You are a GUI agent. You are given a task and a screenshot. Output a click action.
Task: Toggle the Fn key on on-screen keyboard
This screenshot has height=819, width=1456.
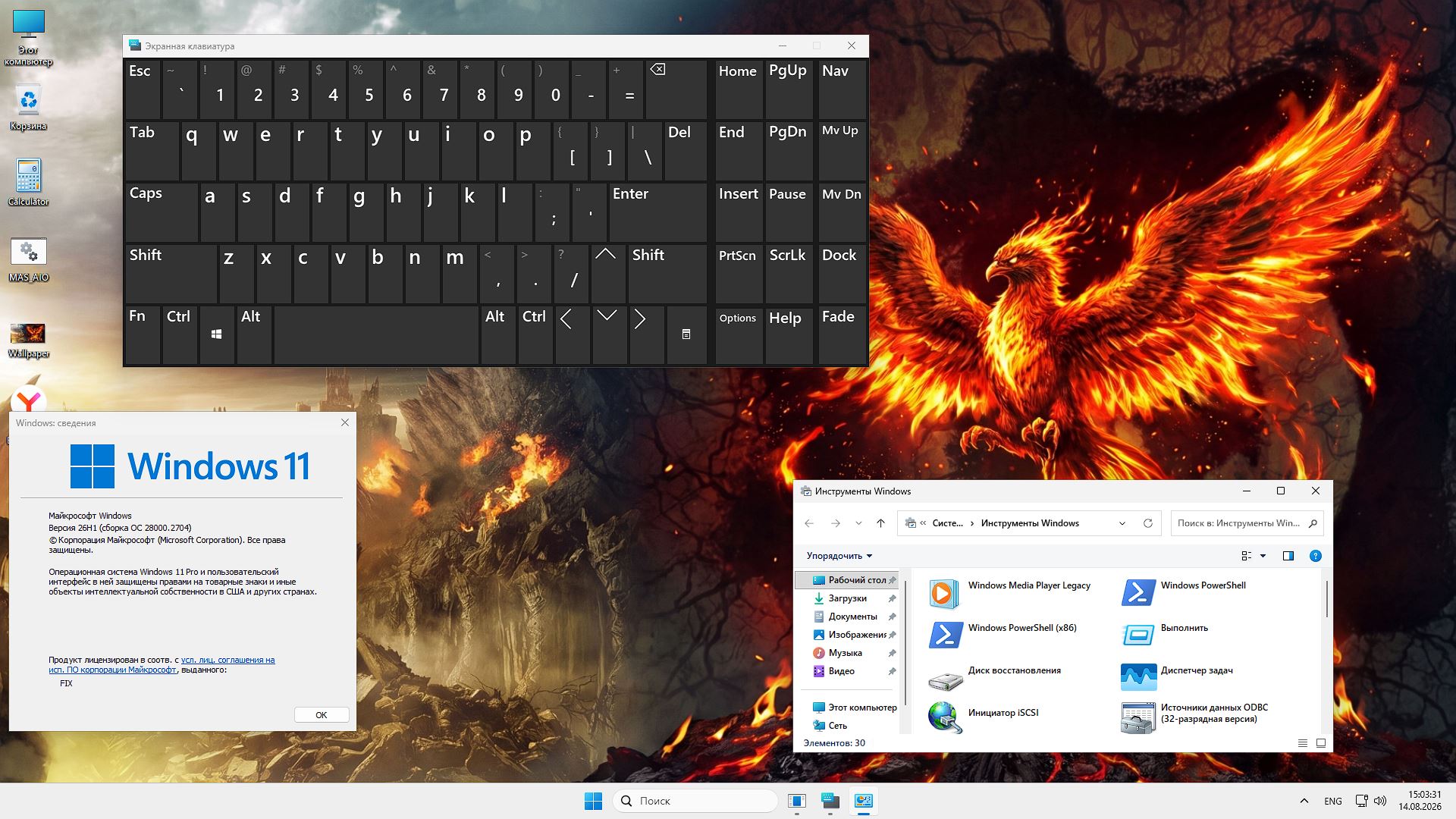143,334
